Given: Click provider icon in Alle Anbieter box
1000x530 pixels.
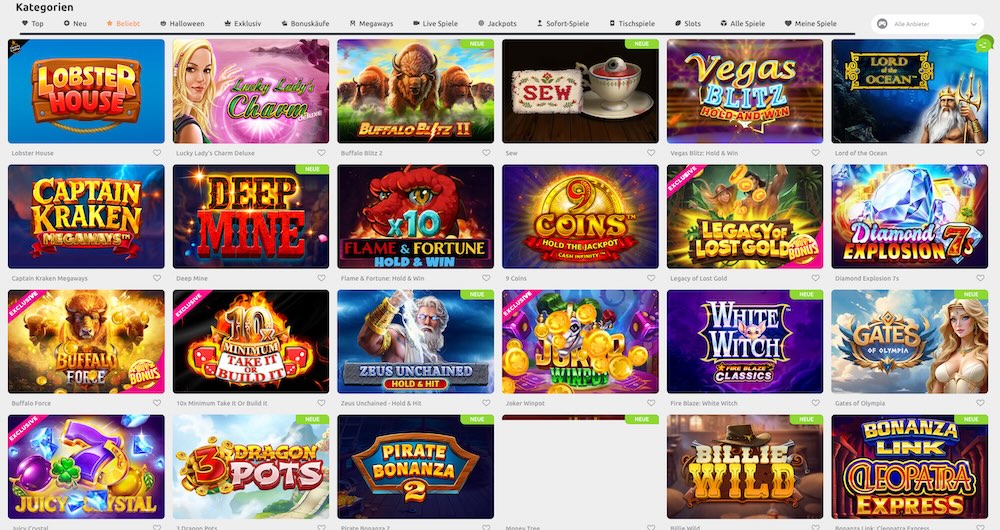Looking at the screenshot, I should [883, 24].
